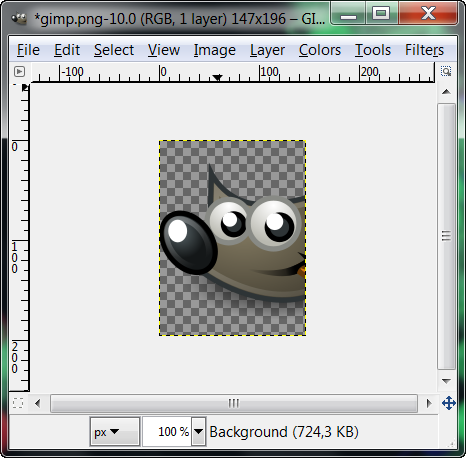
Task: Open the Select menu
Action: [x=114, y=50]
